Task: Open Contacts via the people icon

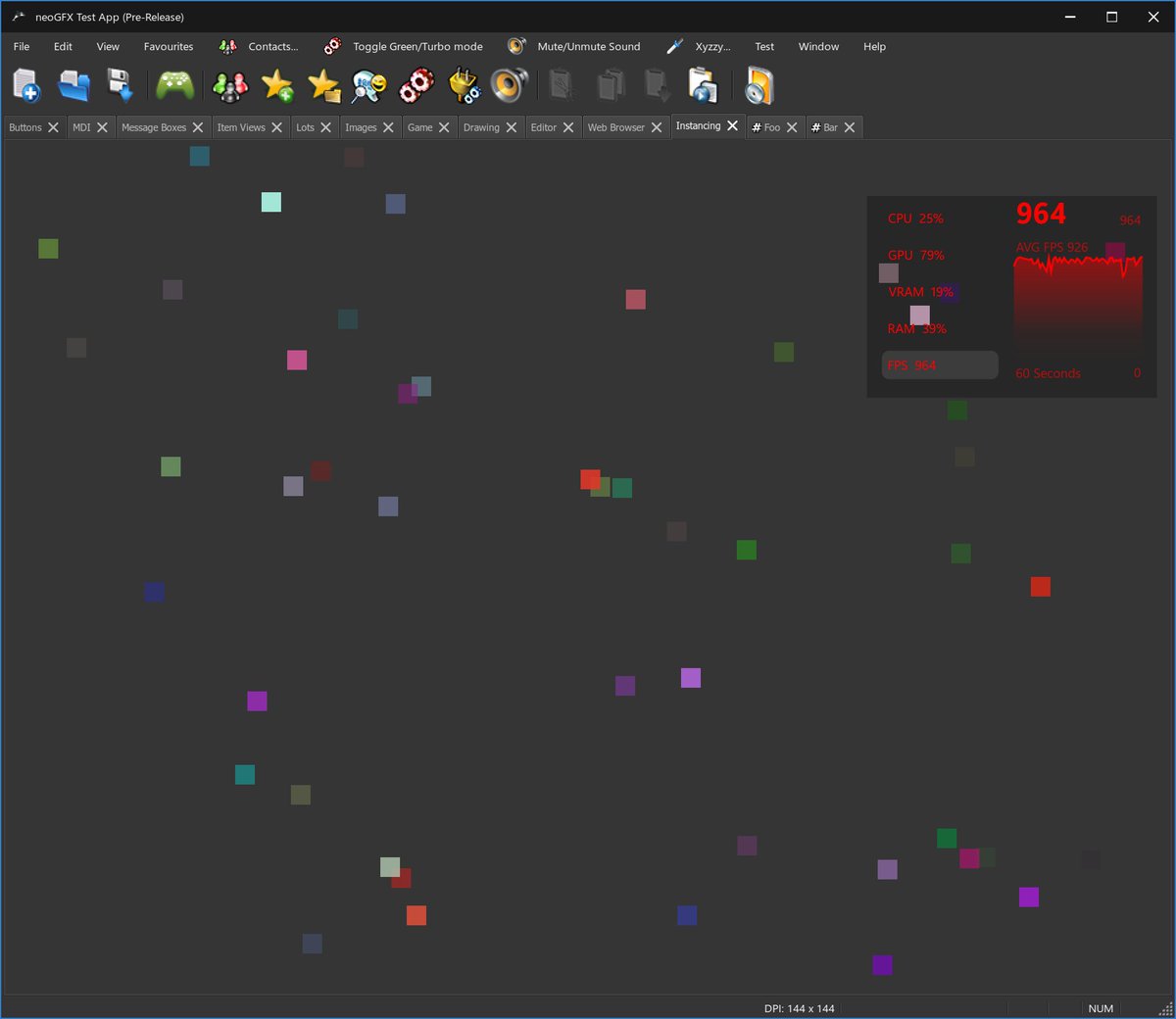Action: 229,84
